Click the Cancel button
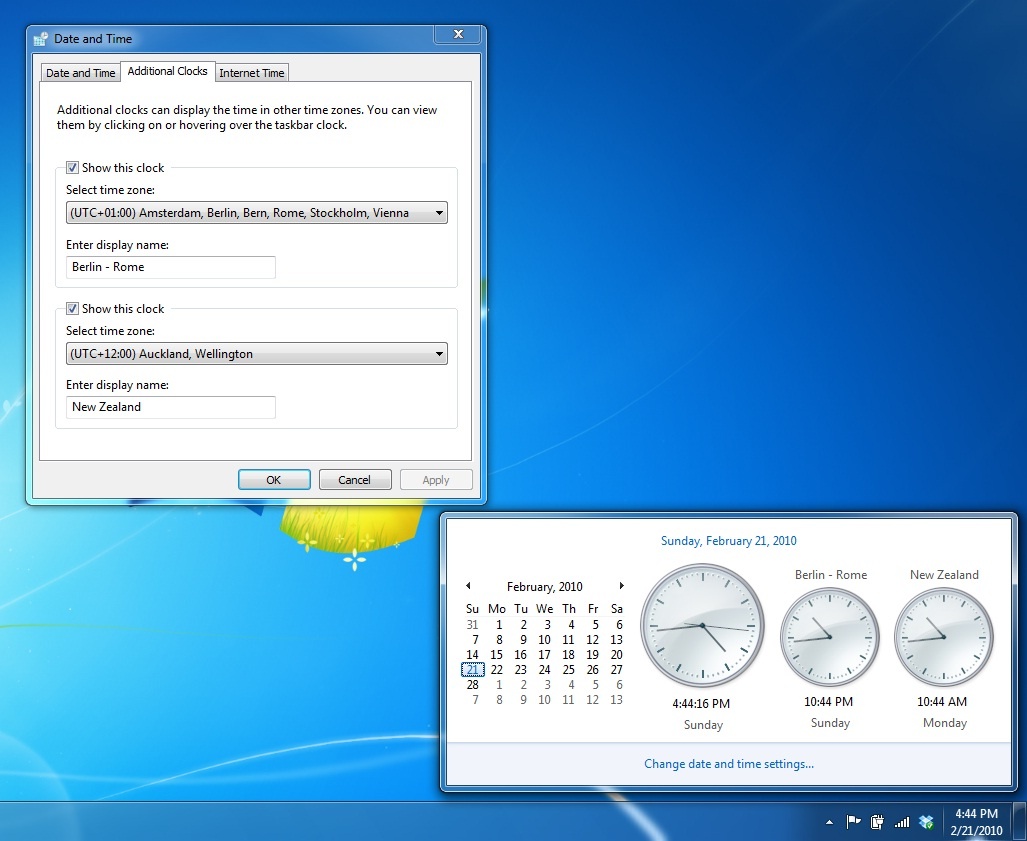Image resolution: width=1027 pixels, height=841 pixels. [x=354, y=480]
